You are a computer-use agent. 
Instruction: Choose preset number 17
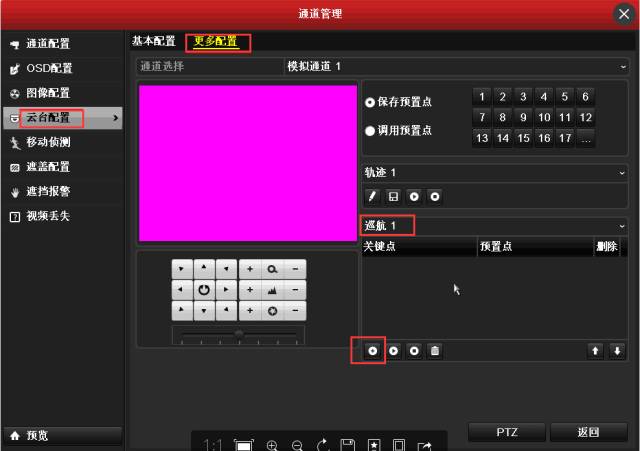point(565,138)
